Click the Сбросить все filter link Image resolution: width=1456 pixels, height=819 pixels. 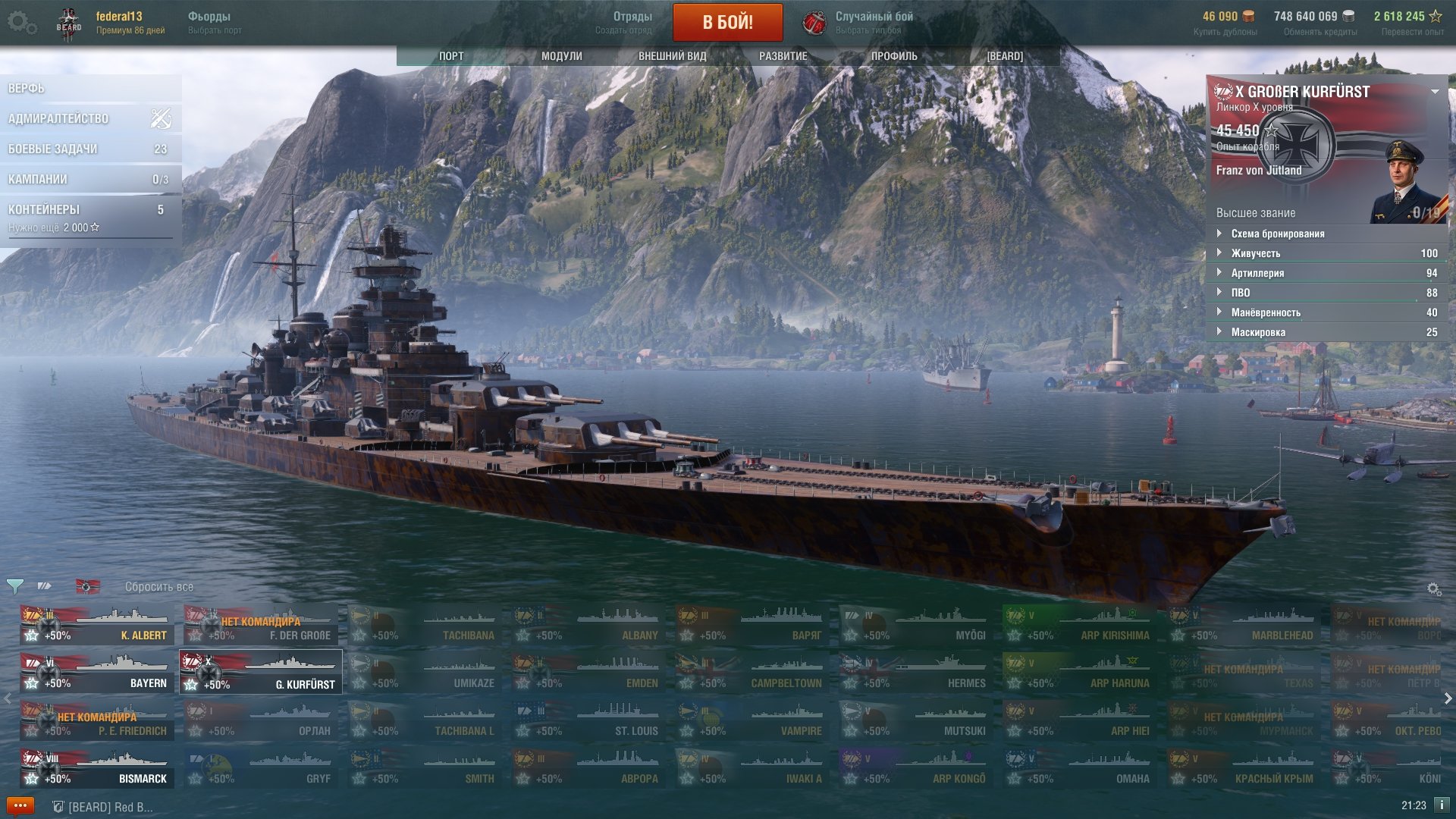(159, 587)
